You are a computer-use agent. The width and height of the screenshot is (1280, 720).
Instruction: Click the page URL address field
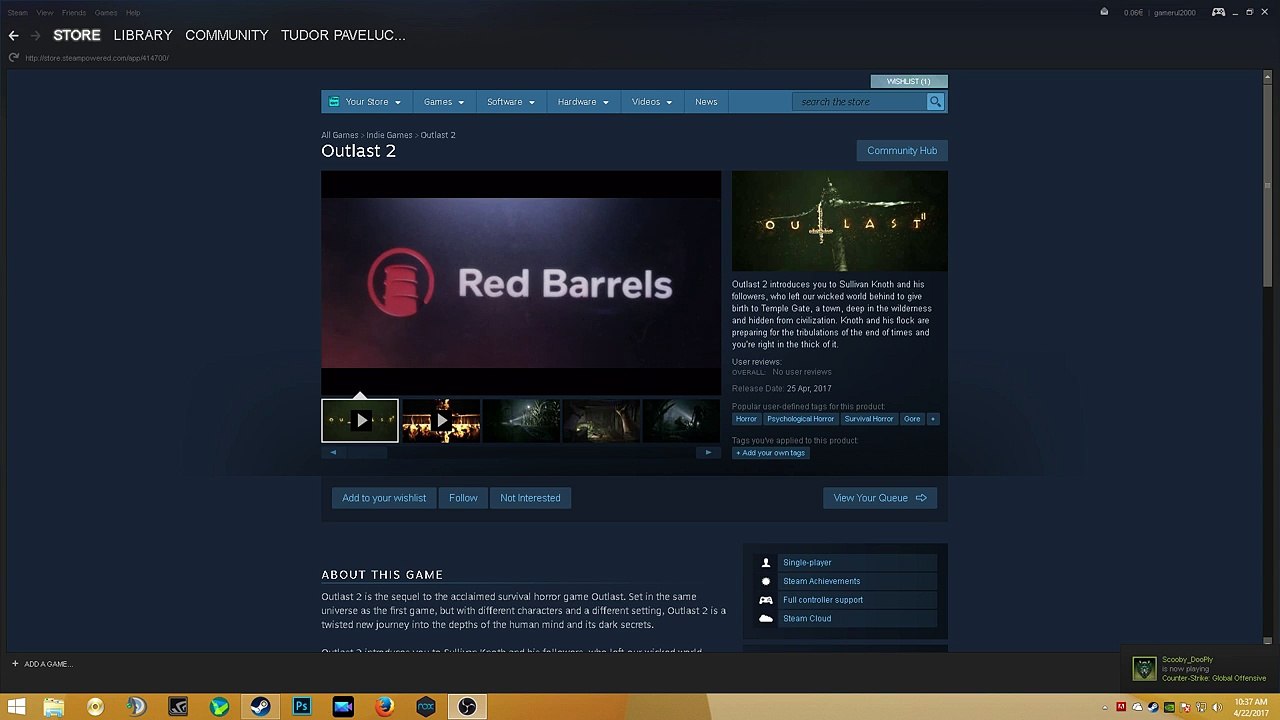point(97,58)
